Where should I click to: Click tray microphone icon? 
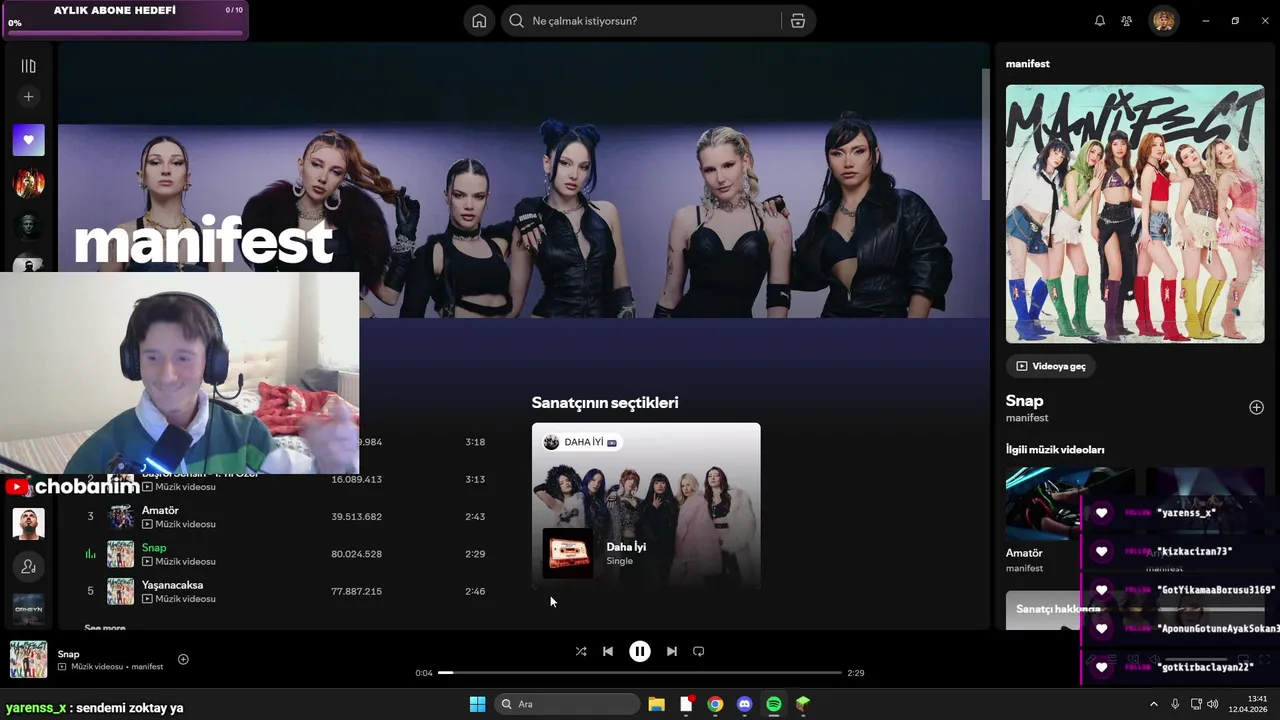(1175, 704)
